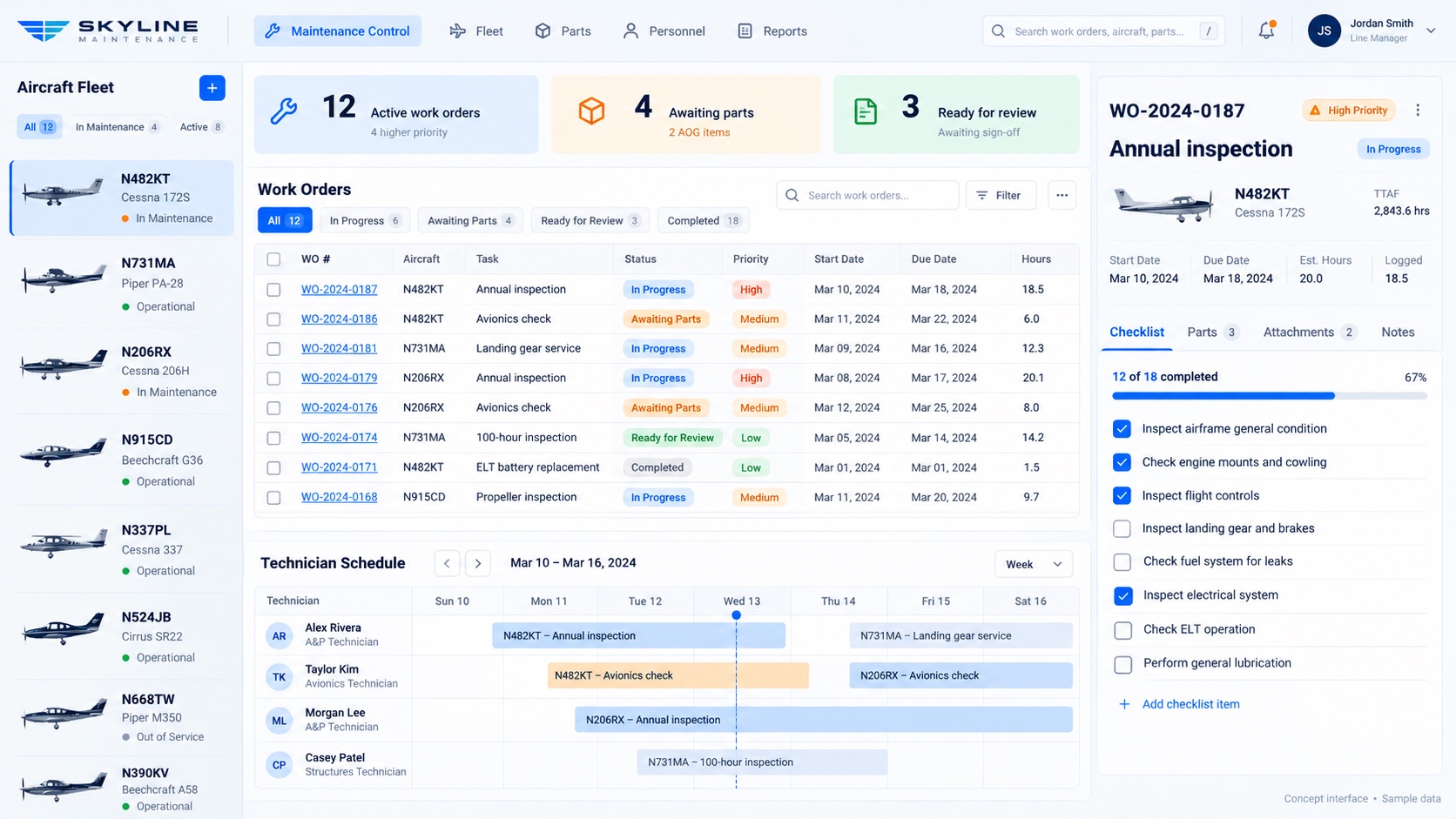Click Casey Patel's CP avatar

pos(279,765)
